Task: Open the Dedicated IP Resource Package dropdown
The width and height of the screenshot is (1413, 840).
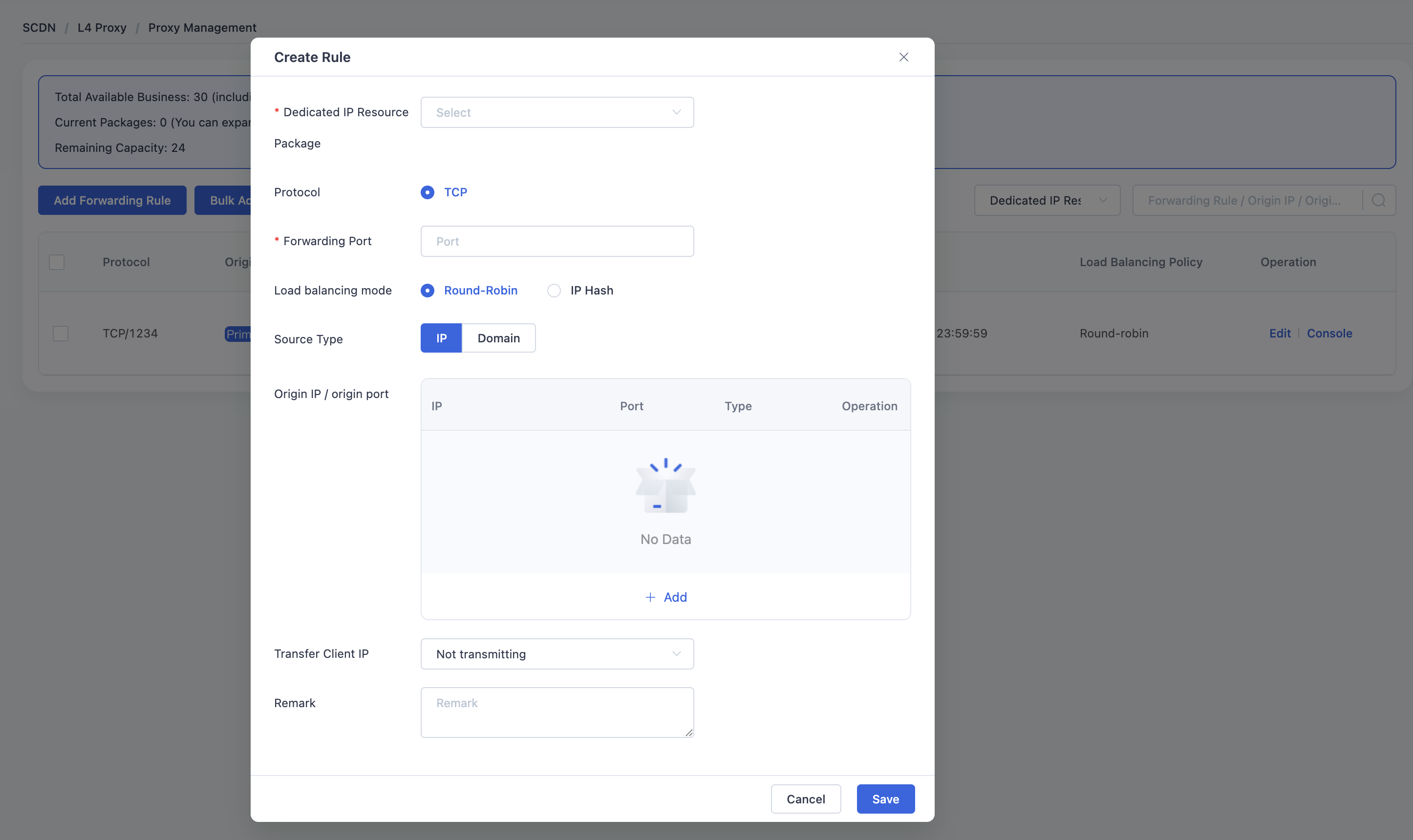Action: click(x=557, y=113)
